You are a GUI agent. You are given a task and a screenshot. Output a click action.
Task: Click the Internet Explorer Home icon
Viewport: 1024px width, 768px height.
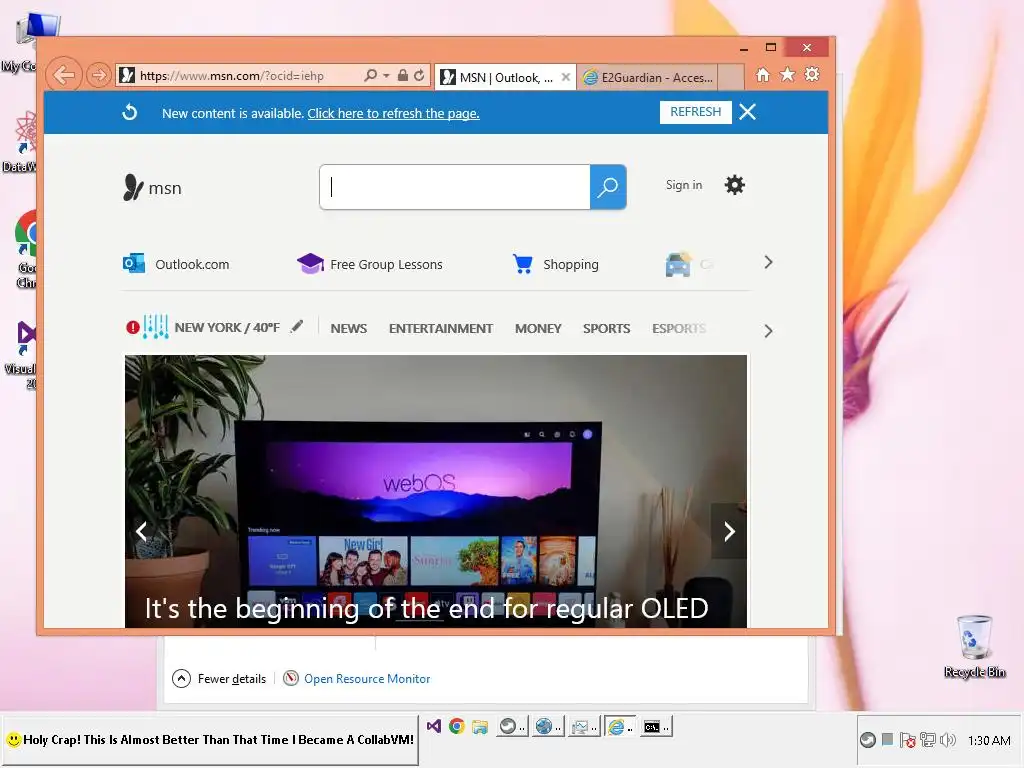(x=763, y=74)
